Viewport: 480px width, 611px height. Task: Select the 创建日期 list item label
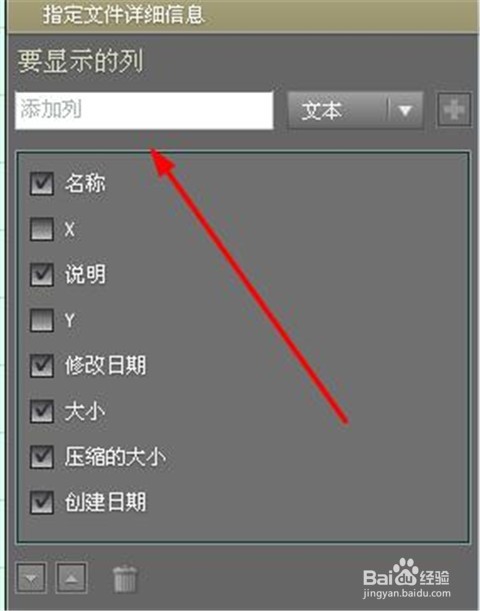106,502
